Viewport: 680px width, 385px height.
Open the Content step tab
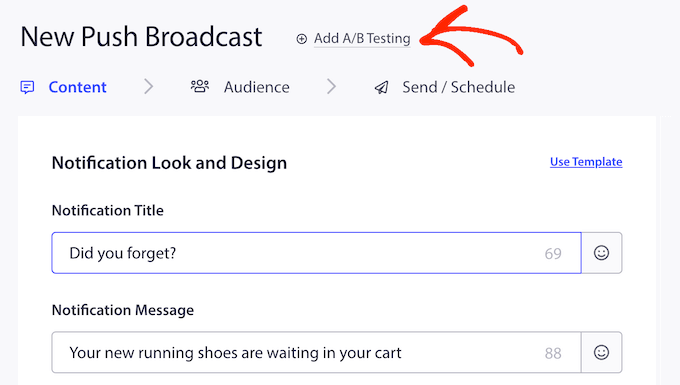click(77, 87)
